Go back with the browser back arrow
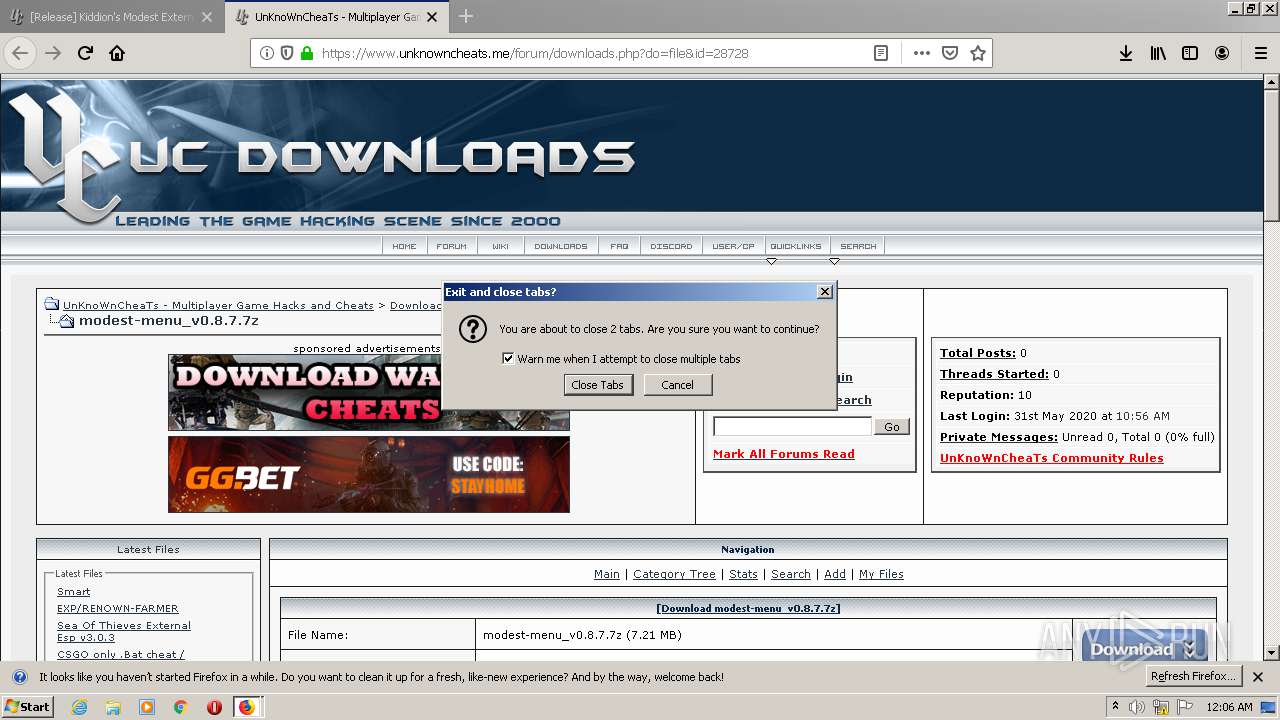The height and width of the screenshot is (720, 1280). [20, 53]
